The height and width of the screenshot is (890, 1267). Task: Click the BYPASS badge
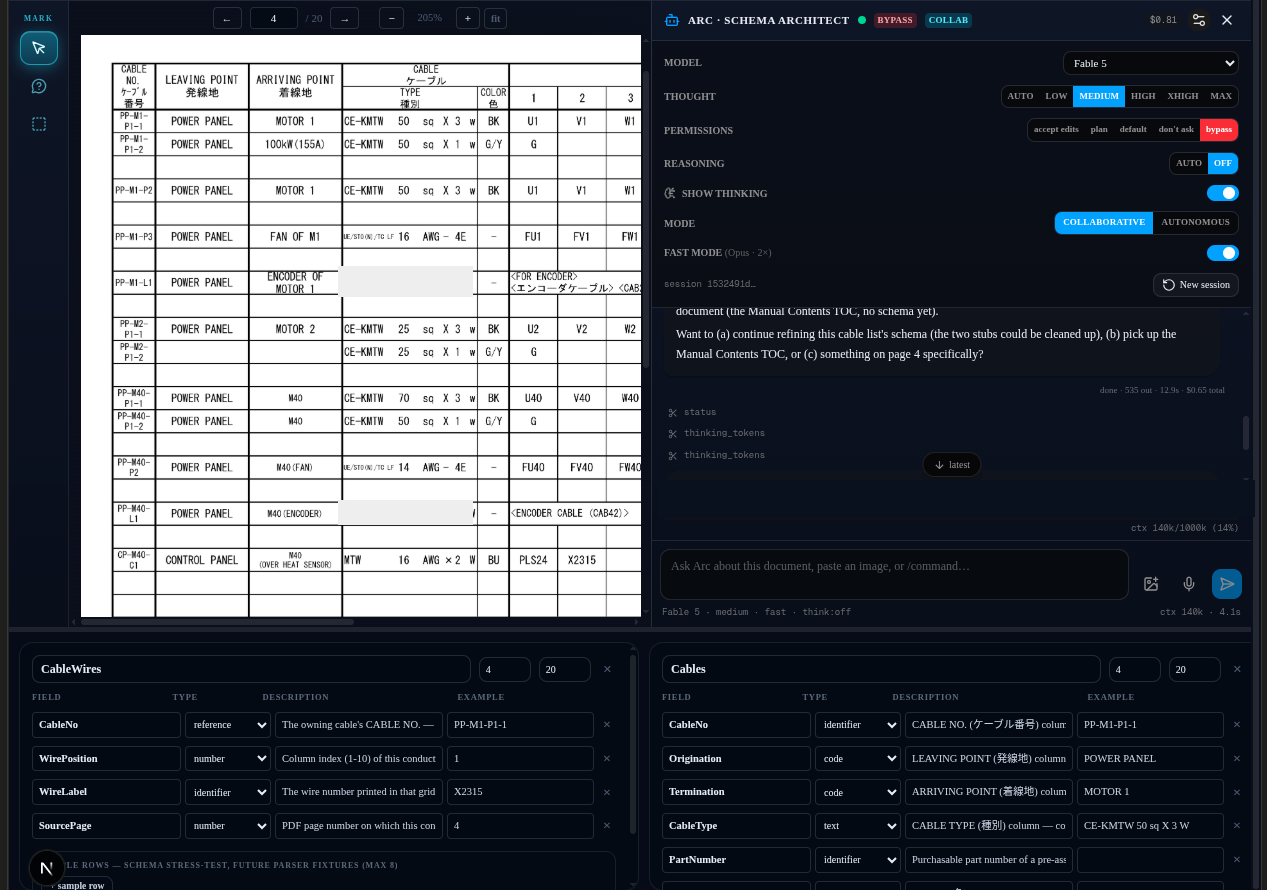pyautogui.click(x=895, y=20)
